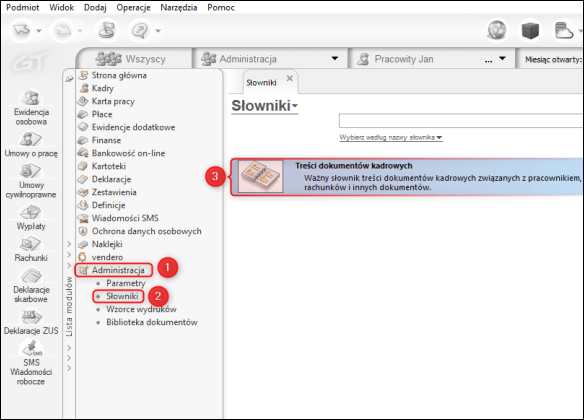The width and height of the screenshot is (584, 420).
Task: Click the Treści dokumentów kadrowych book thumbnail
Action: click(x=260, y=176)
